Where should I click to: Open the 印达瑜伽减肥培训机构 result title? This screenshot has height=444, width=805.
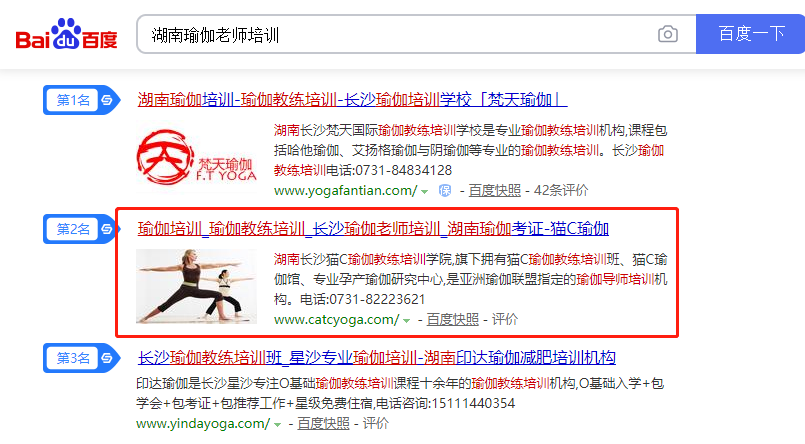point(377,357)
